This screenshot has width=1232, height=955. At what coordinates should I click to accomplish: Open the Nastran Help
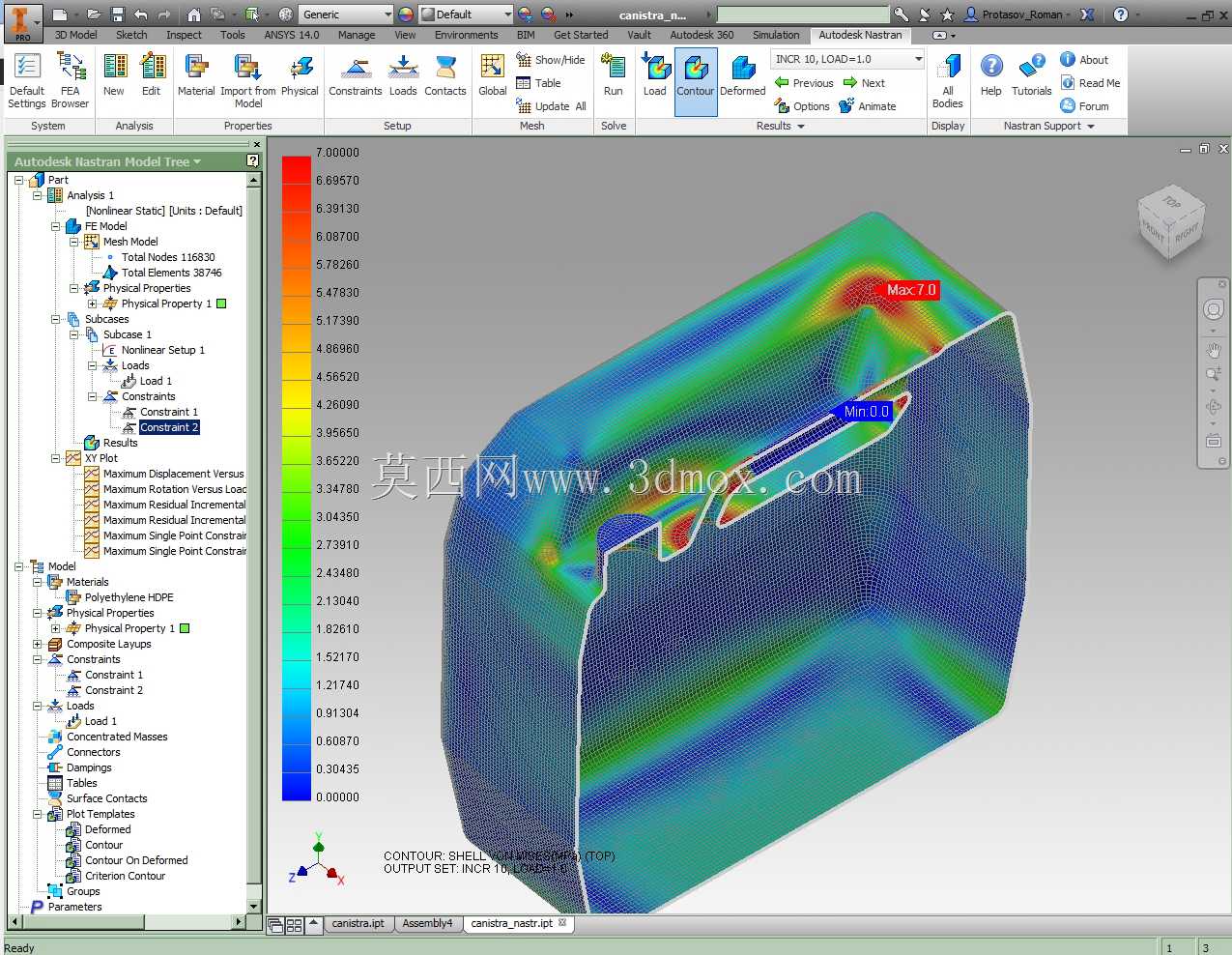tap(991, 74)
